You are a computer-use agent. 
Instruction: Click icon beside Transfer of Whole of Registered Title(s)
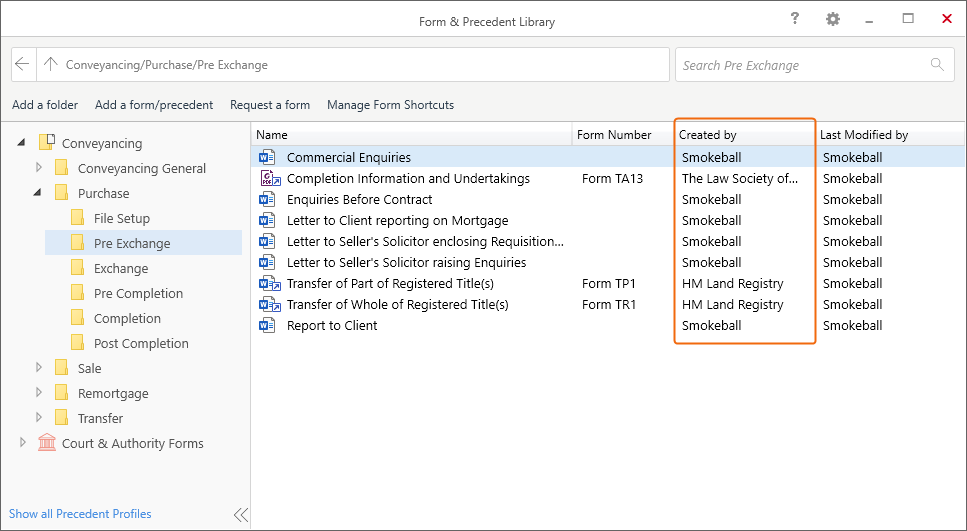coord(270,304)
